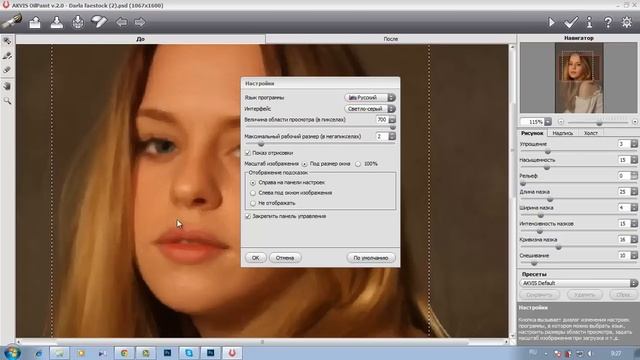Open Skype from the taskbar
This screenshot has height=360, width=640.
(x=189, y=353)
